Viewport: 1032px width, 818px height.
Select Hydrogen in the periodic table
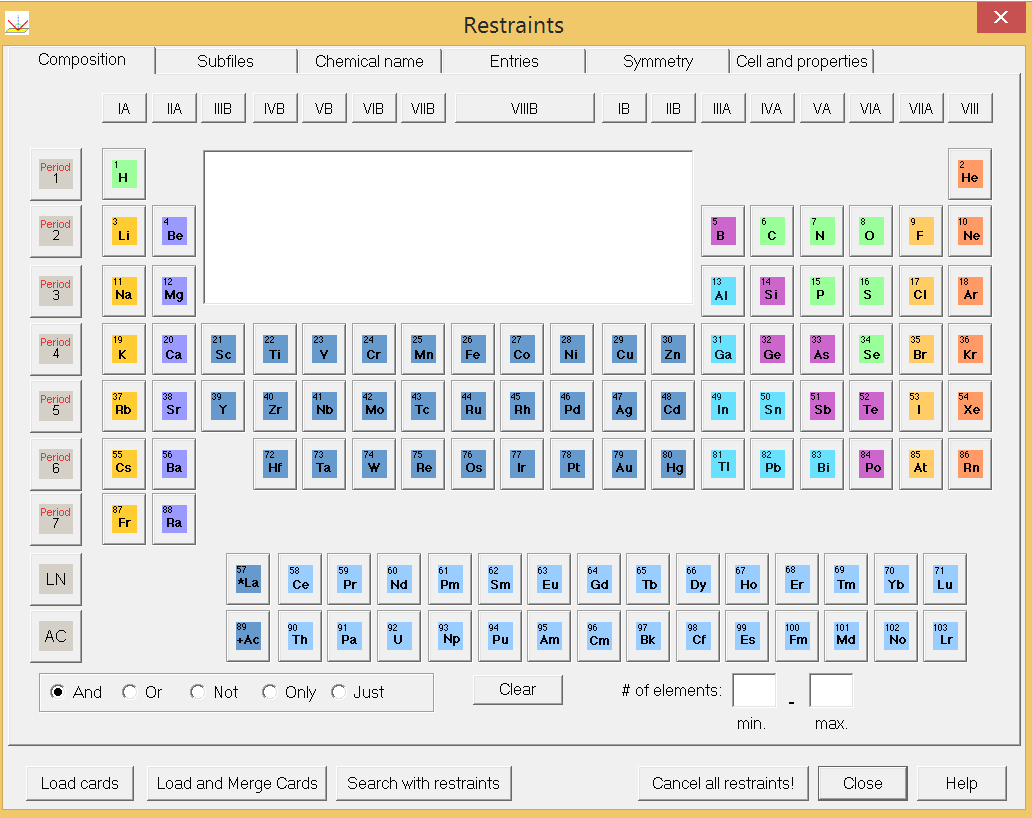click(x=123, y=174)
